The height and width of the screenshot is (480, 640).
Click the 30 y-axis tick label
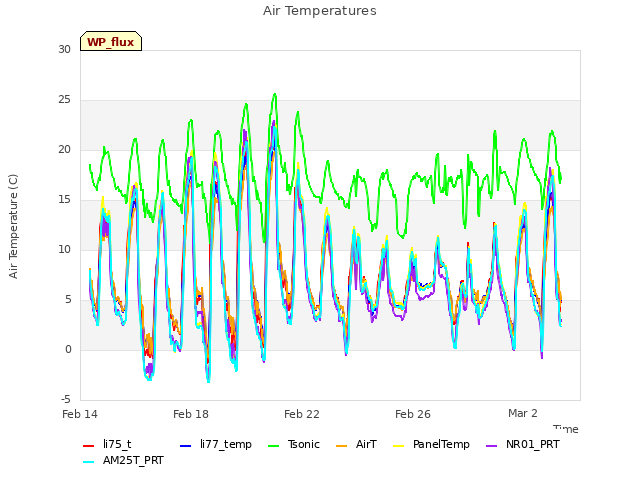tap(64, 49)
